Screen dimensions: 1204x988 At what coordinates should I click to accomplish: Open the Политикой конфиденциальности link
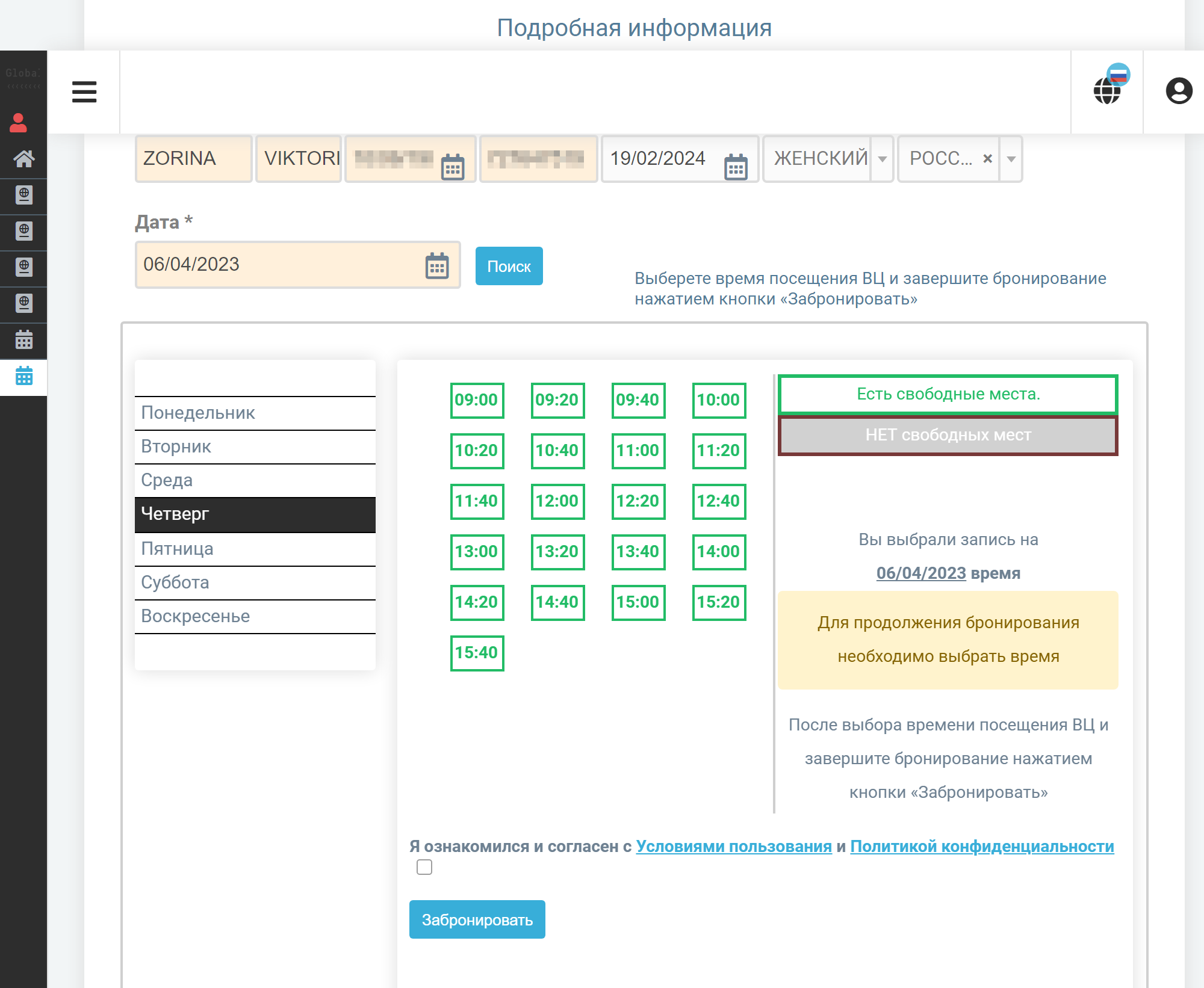click(x=982, y=847)
